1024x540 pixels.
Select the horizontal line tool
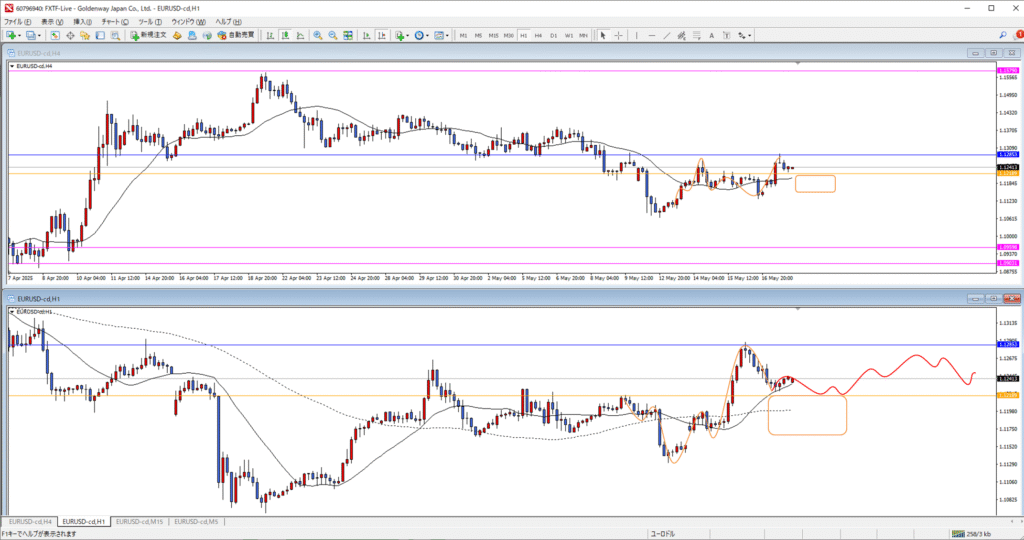(x=652, y=35)
